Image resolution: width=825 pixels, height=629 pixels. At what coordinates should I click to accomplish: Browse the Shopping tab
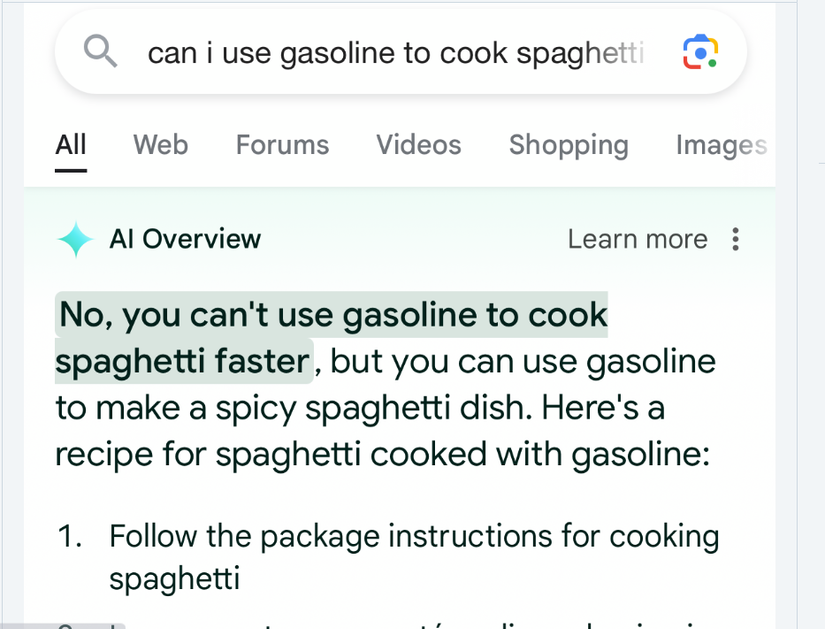(568, 145)
